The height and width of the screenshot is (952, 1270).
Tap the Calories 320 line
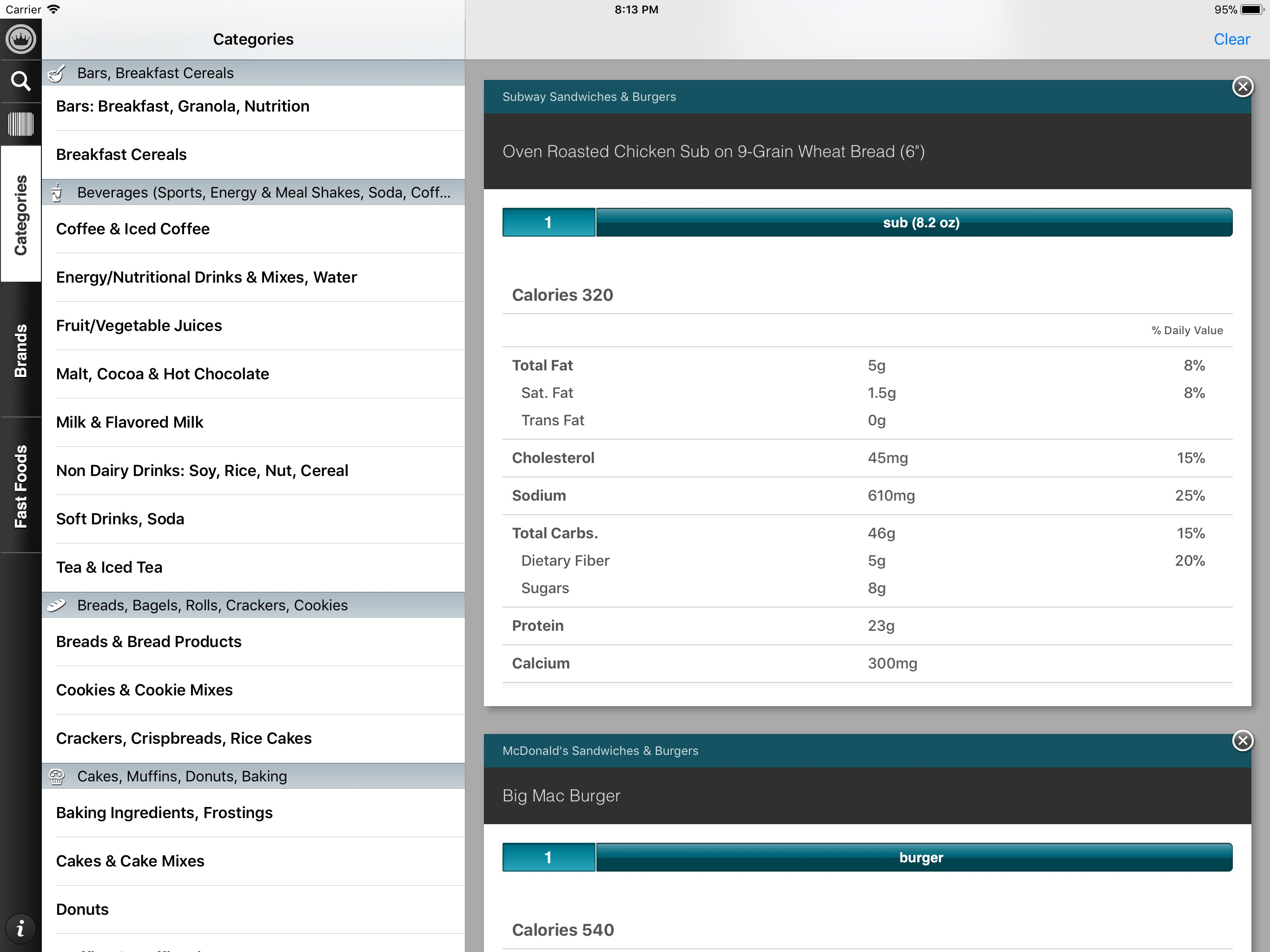562,295
